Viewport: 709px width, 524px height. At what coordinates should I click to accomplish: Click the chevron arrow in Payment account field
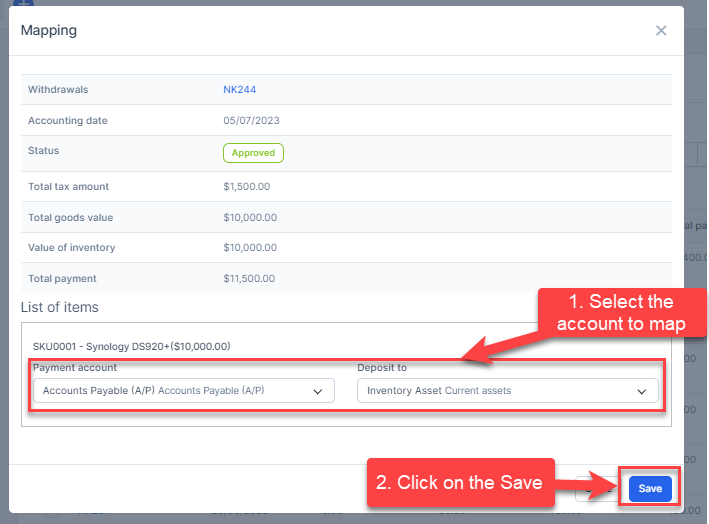coord(318,392)
